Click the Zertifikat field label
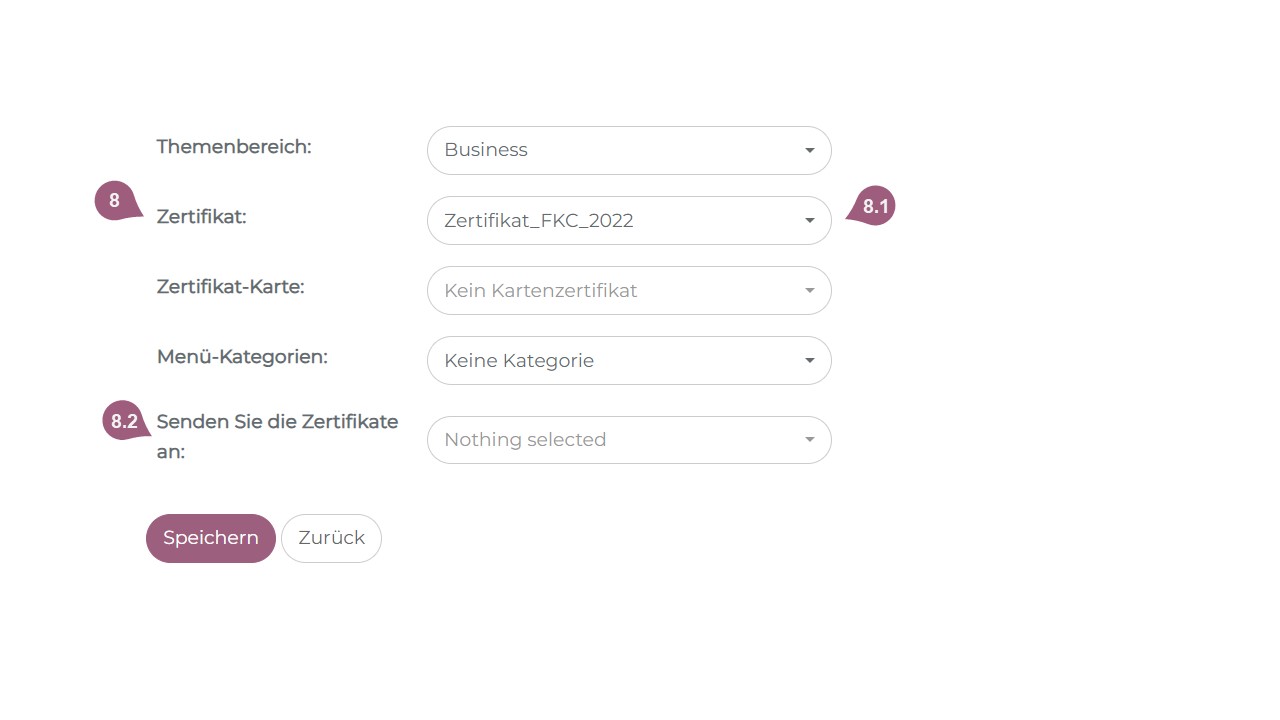Image resolution: width=1280 pixels, height=720 pixels. [201, 216]
